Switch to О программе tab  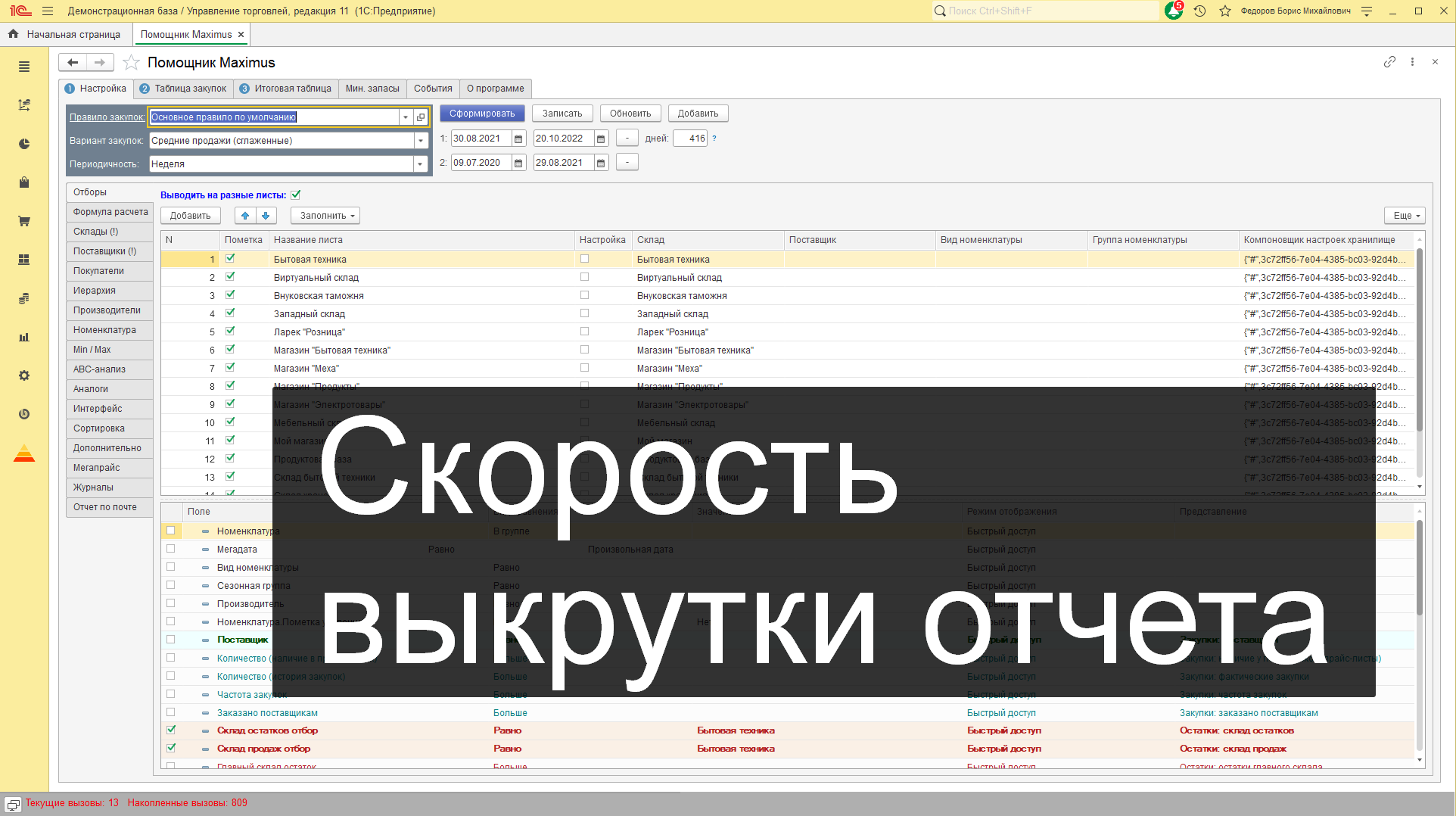tap(495, 89)
